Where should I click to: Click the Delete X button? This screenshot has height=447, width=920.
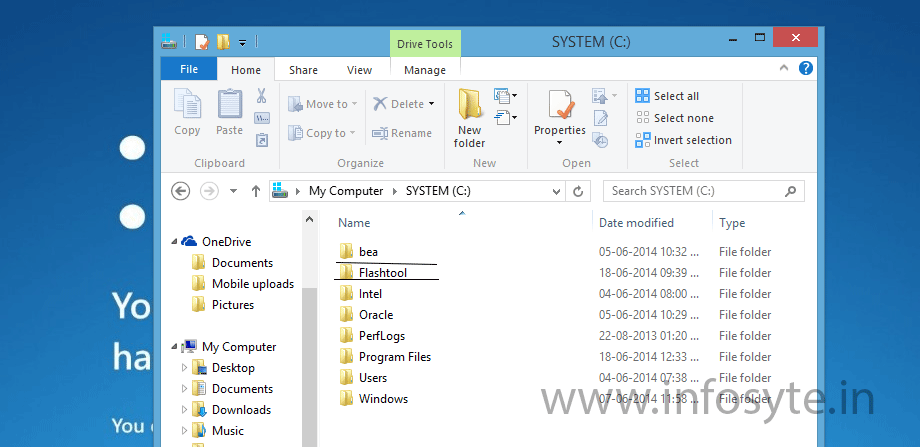click(x=399, y=104)
